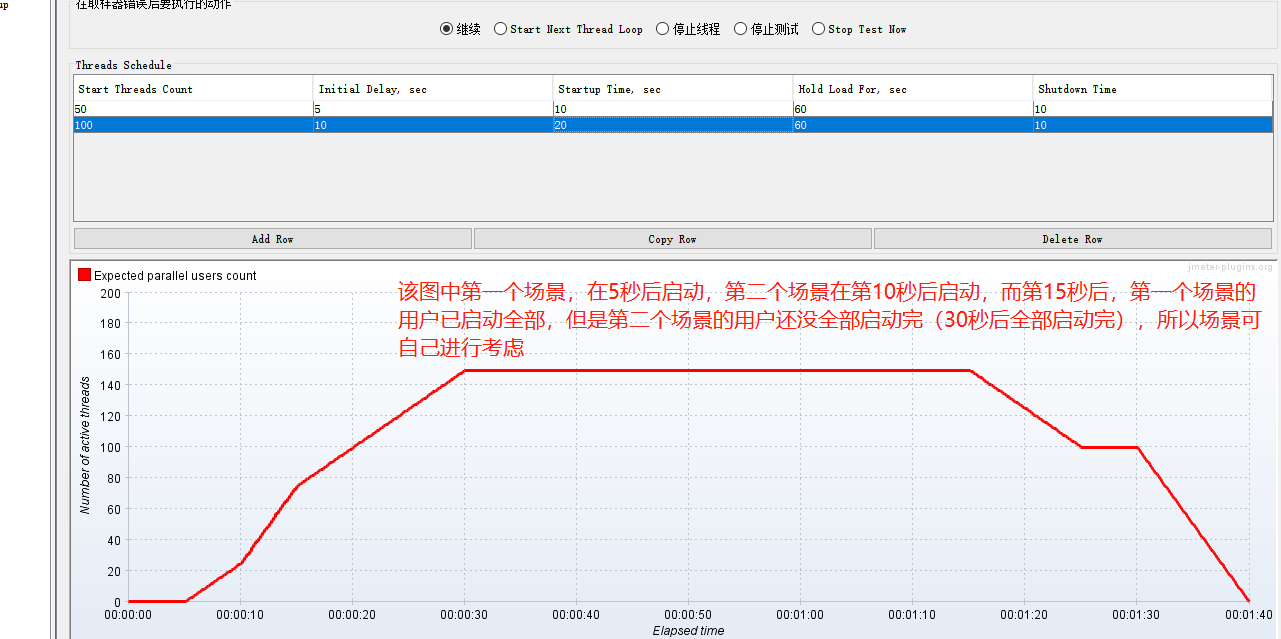1281x639 pixels.
Task: Select the 停止线程 option
Action: click(x=660, y=28)
